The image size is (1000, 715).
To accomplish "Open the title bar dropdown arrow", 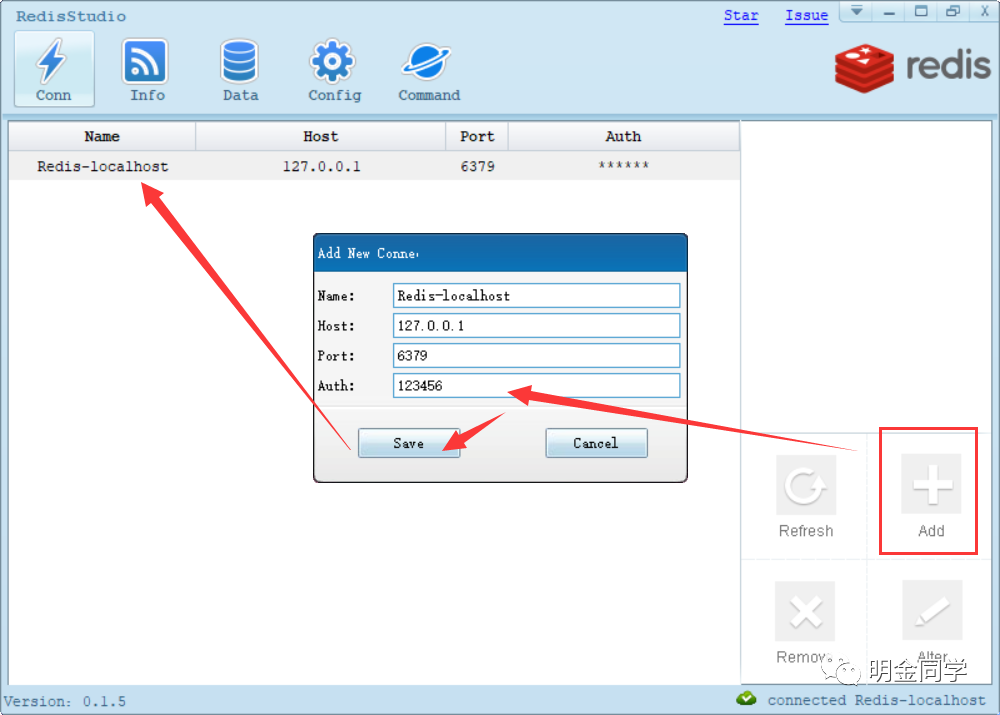I will pos(856,12).
